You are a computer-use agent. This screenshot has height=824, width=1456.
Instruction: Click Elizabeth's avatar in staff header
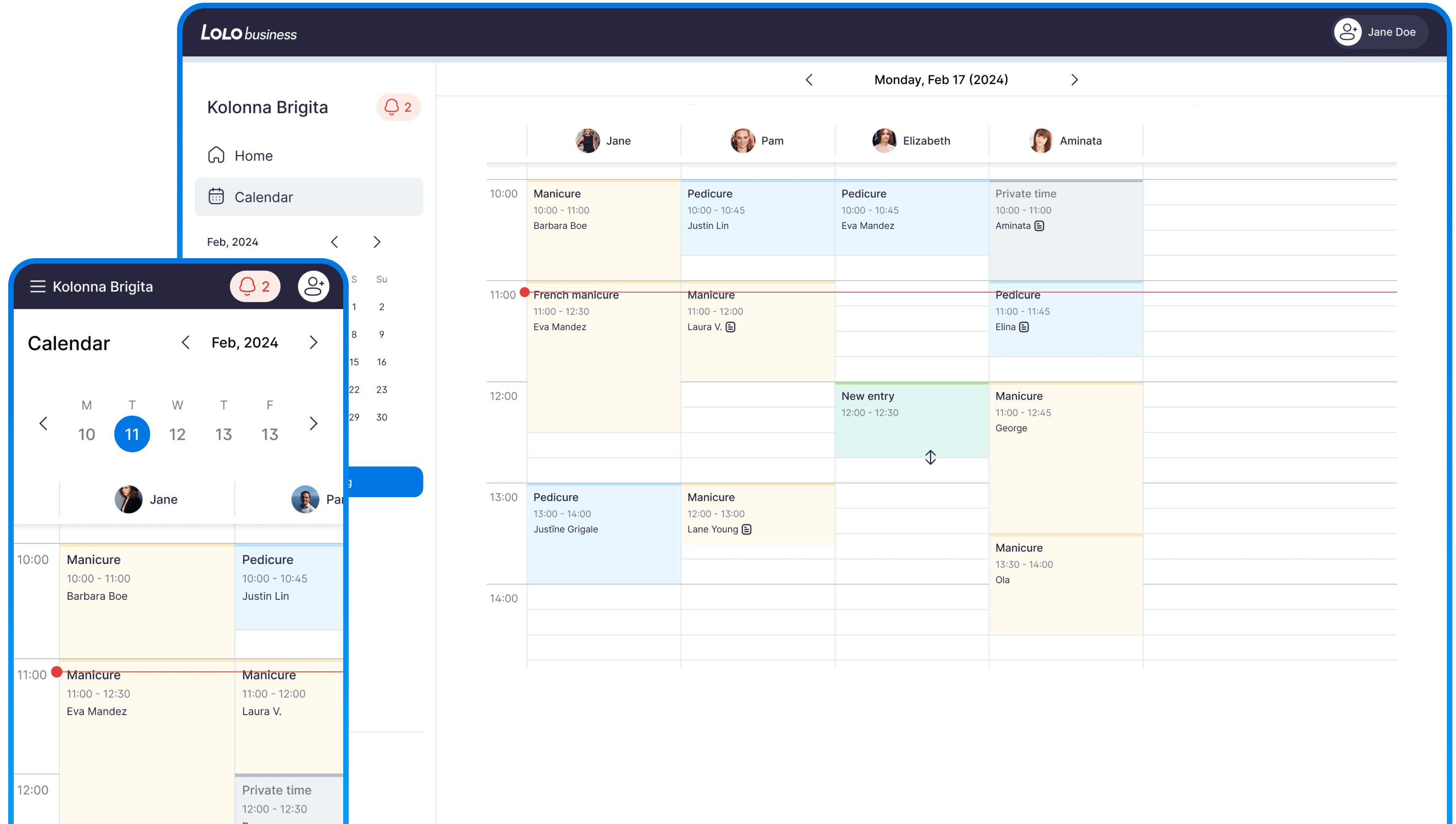pyautogui.click(x=884, y=141)
